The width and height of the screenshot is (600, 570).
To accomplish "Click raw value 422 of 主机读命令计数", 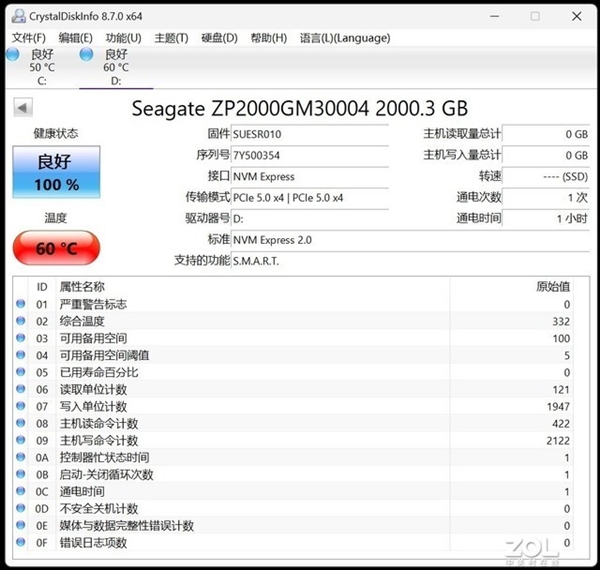I will [561, 424].
